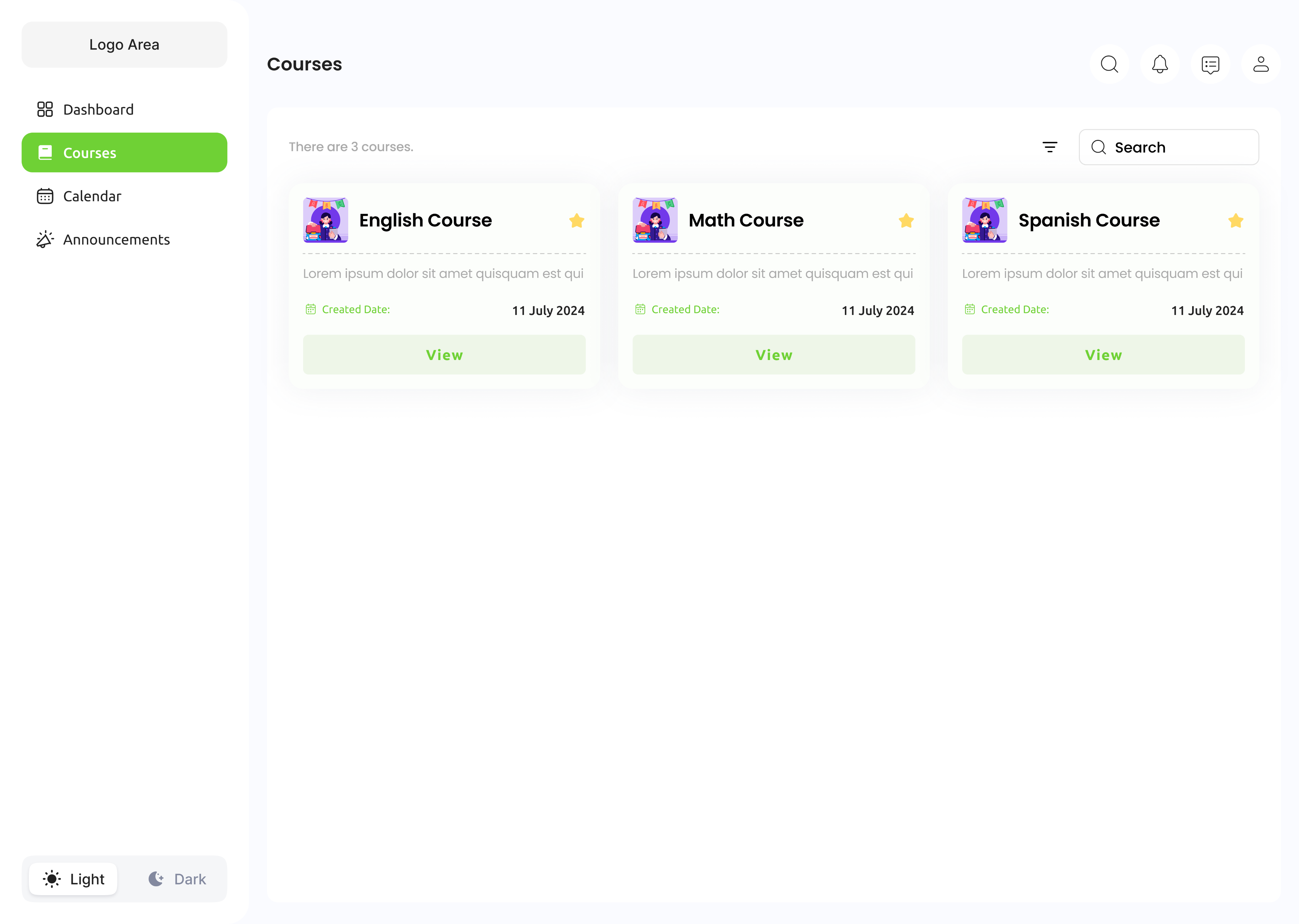Open Announcements in the sidebar
The height and width of the screenshot is (924, 1299).
tap(124, 239)
